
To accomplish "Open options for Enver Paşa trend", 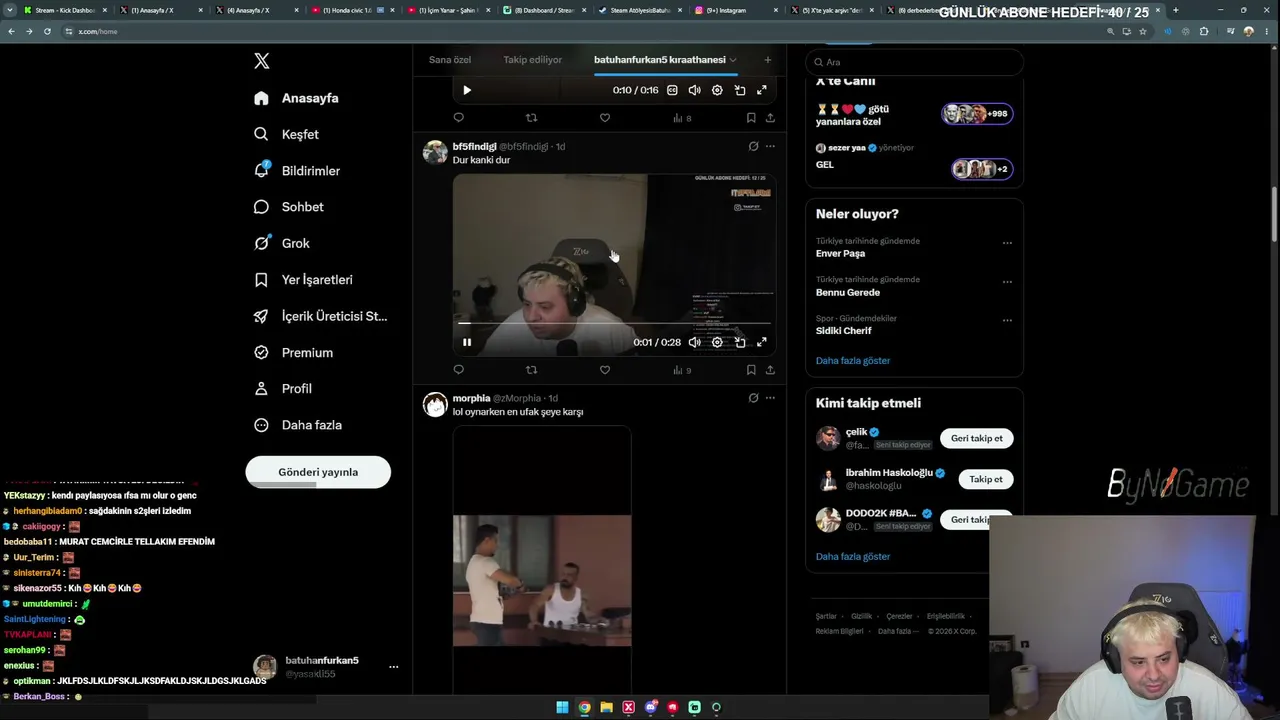I will [x=1007, y=243].
